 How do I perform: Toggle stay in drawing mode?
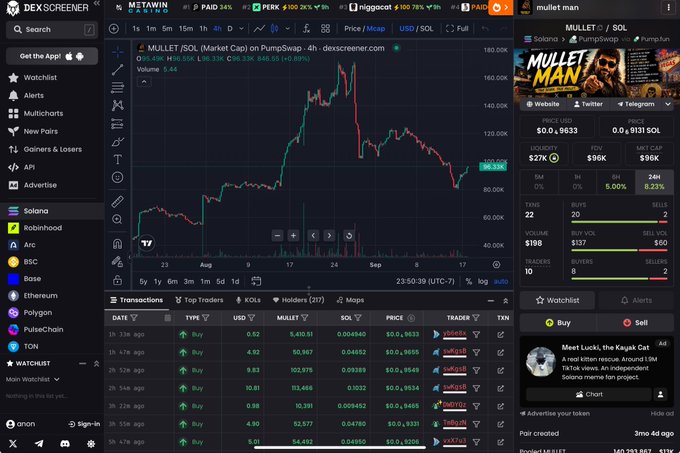tap(117, 261)
